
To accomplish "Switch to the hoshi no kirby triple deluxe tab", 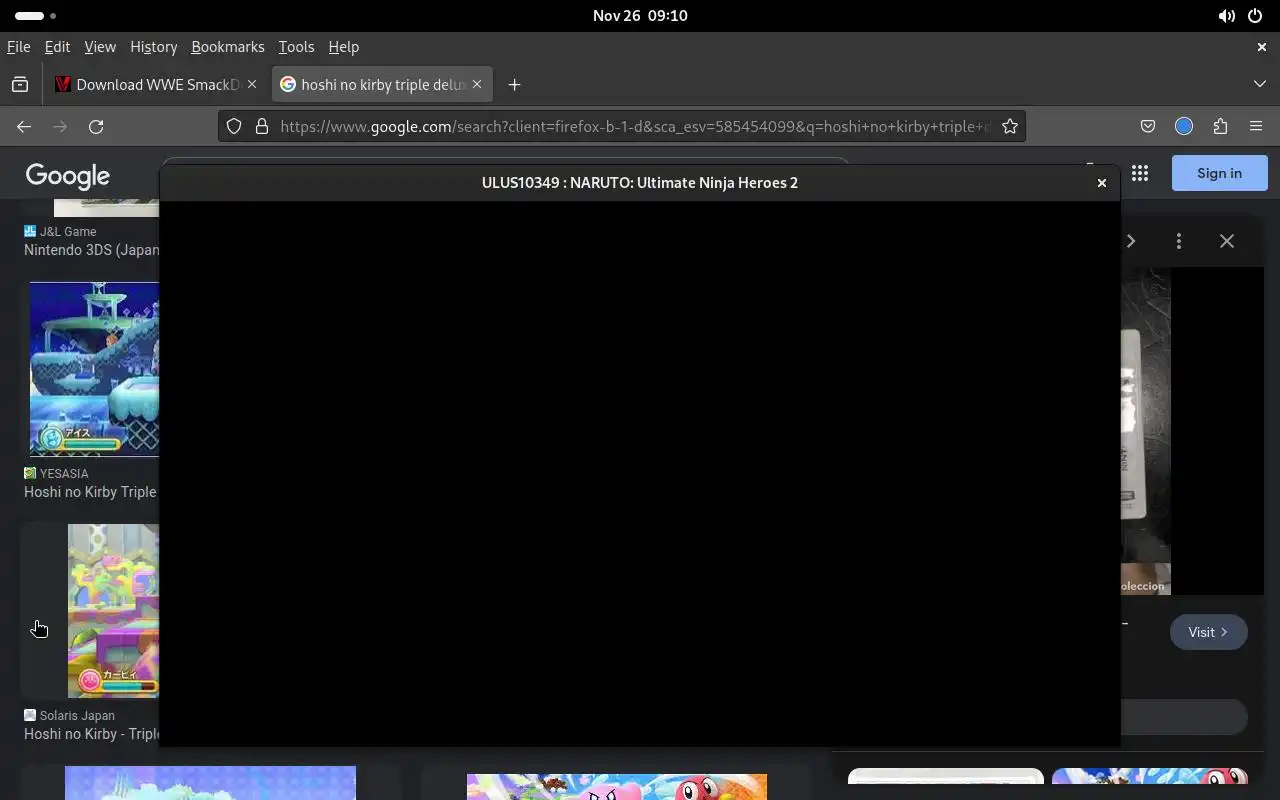I will pyautogui.click(x=381, y=84).
